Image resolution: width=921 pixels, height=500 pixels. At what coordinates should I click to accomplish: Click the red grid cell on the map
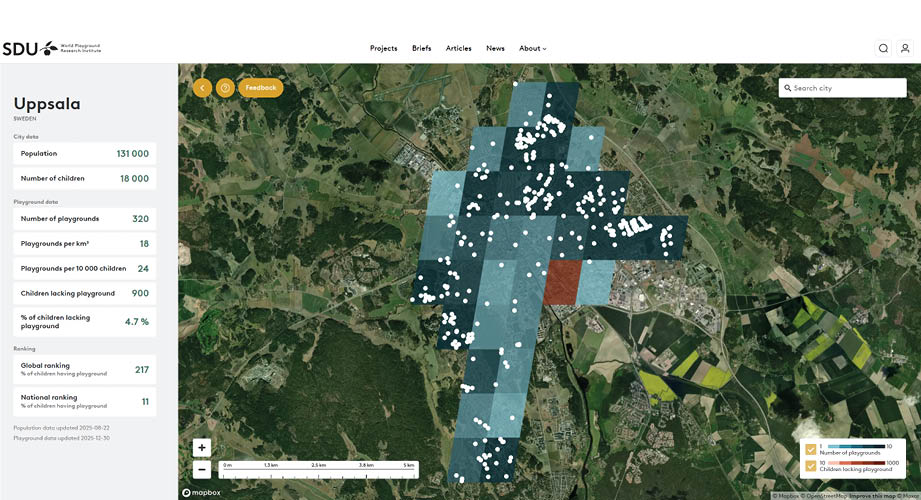[x=561, y=283]
